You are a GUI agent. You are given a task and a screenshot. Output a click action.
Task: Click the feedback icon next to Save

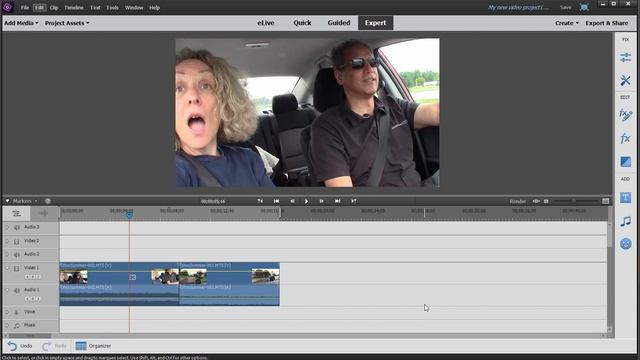pyautogui.click(x=584, y=7)
